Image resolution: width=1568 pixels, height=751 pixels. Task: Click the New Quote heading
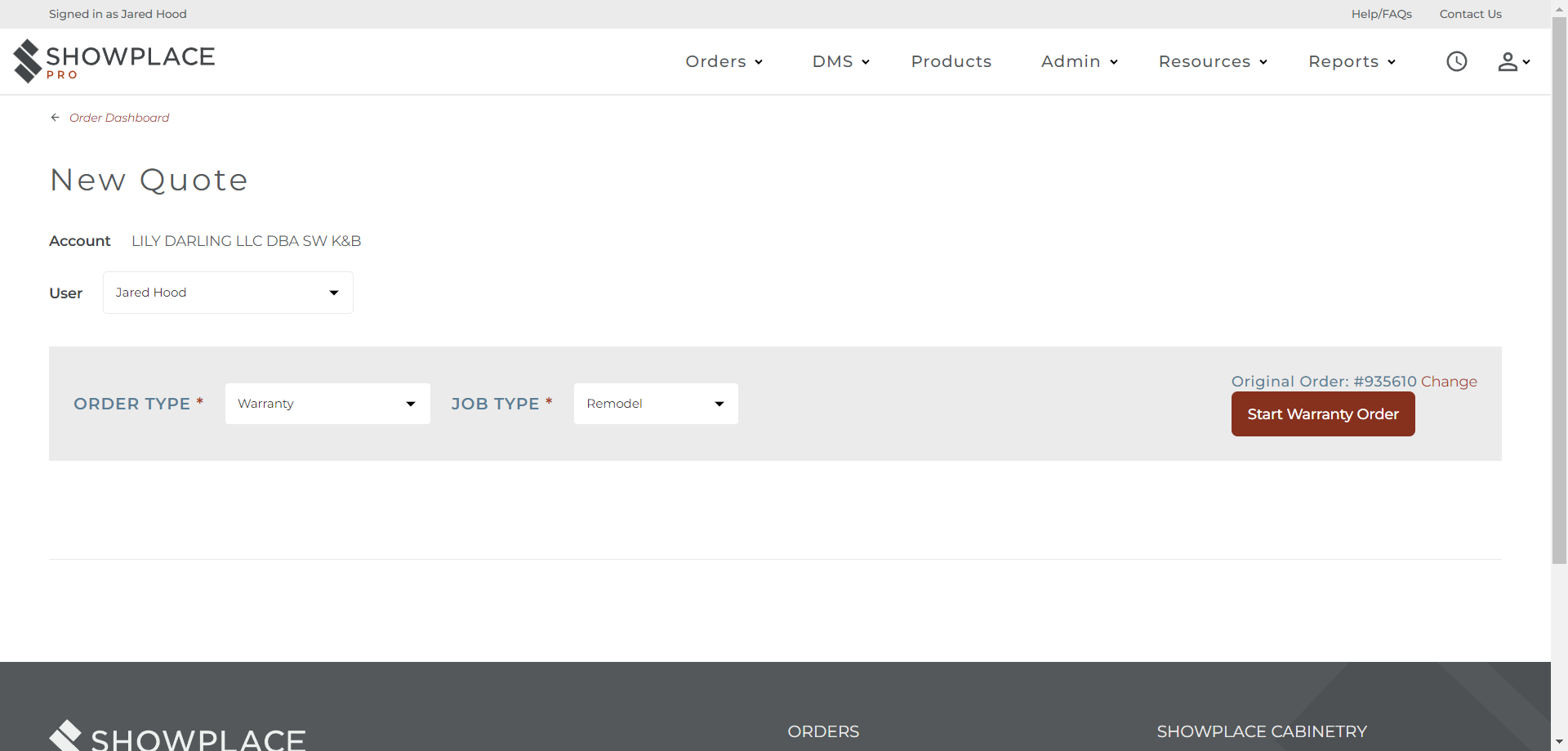(x=149, y=180)
